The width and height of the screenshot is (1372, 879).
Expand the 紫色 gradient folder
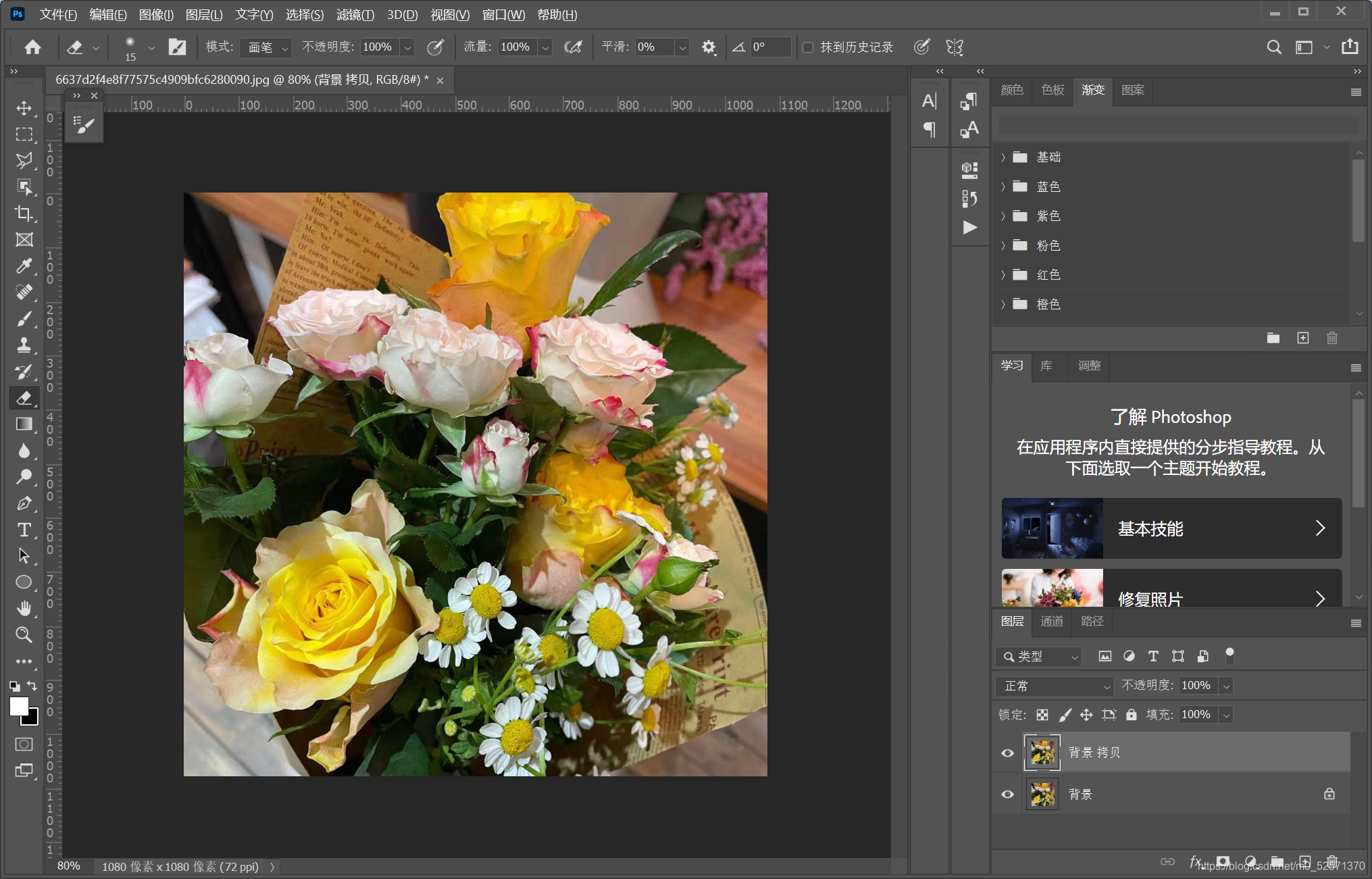[1003, 216]
